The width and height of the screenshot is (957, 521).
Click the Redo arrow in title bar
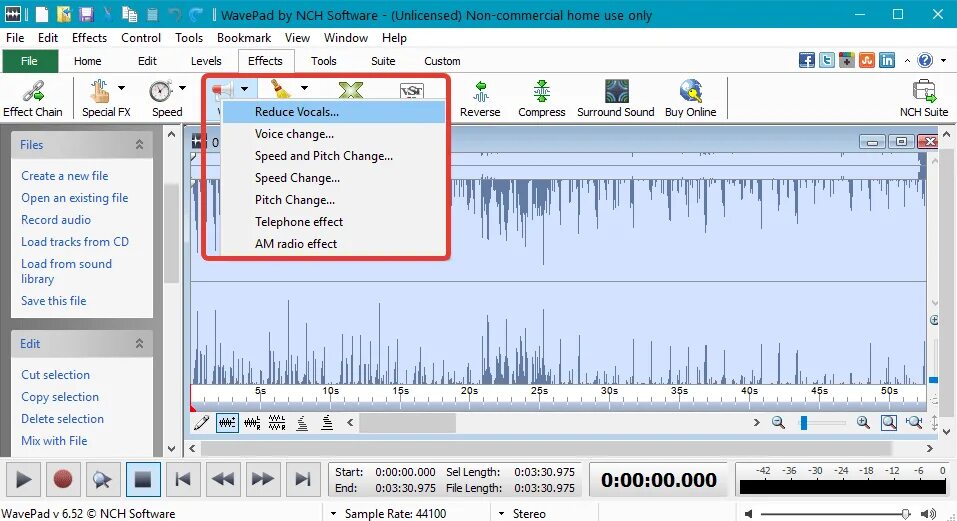pyautogui.click(x=196, y=14)
